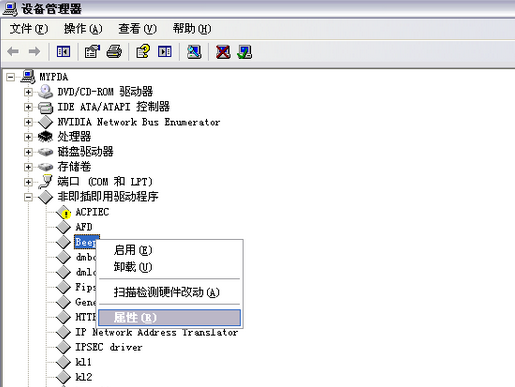Expand the 端口 (COM 和 LPT) node

(x=28, y=182)
